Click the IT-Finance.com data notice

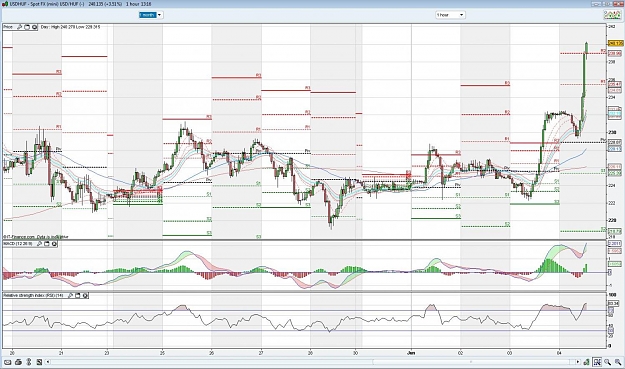point(35,237)
